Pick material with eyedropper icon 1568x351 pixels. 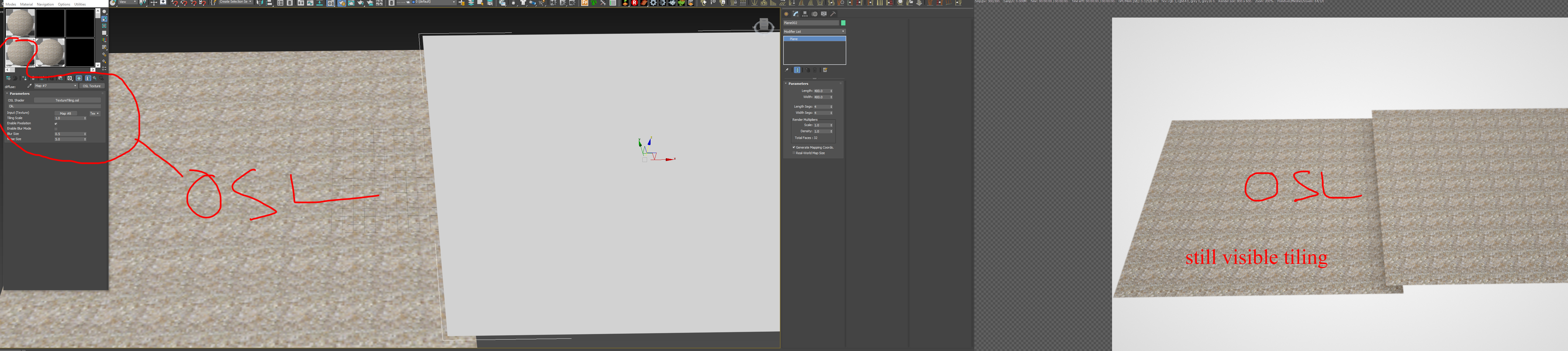29,86
